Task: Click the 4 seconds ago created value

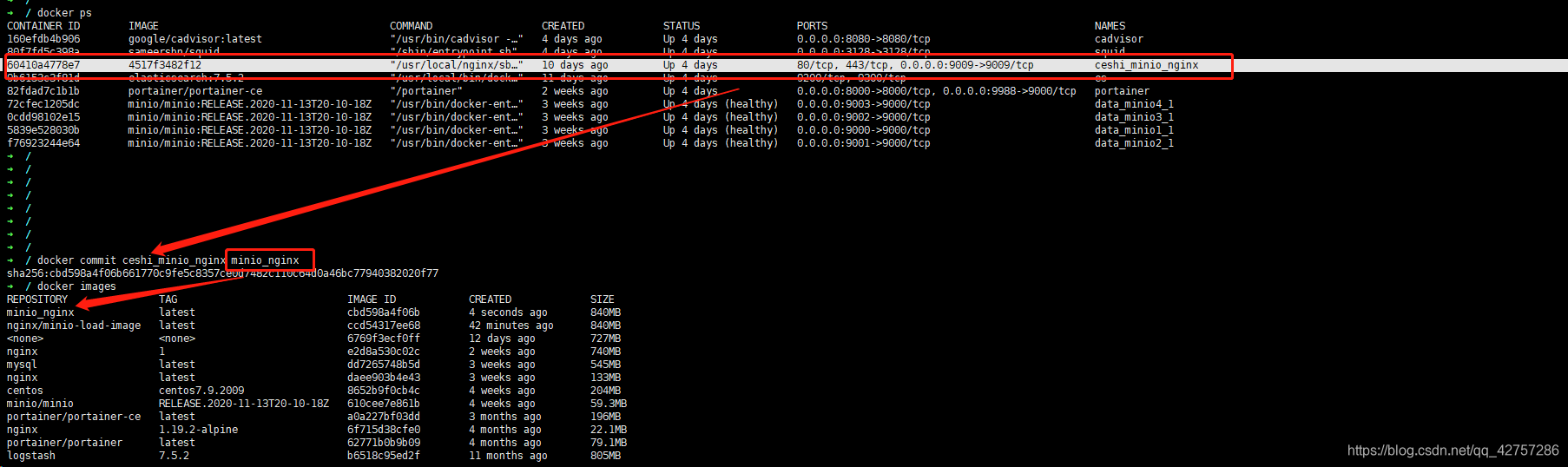Action: [508, 312]
